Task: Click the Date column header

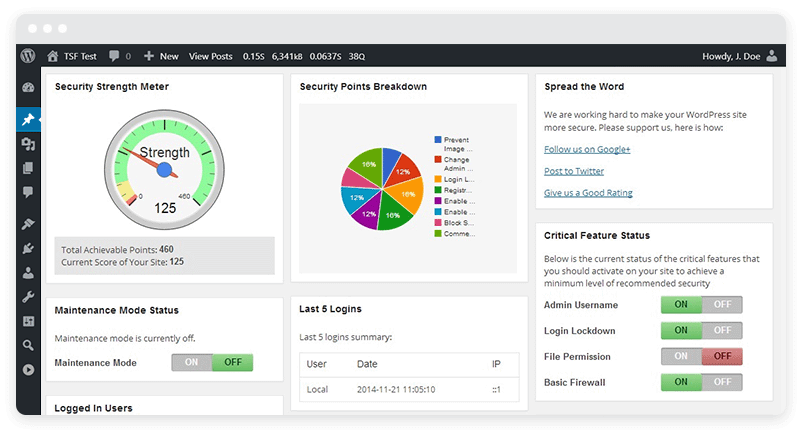Action: (367, 364)
